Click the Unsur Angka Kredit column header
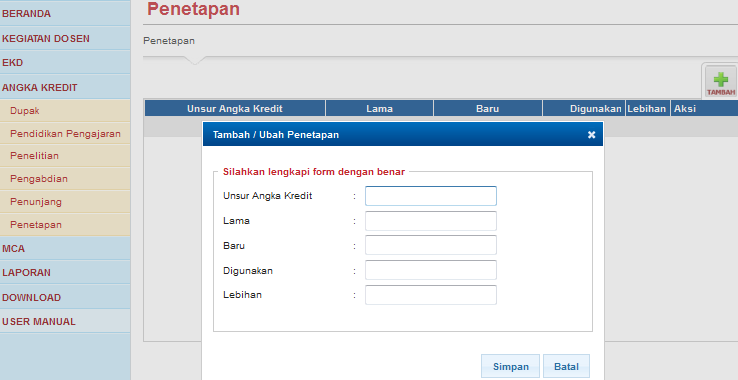 point(235,108)
